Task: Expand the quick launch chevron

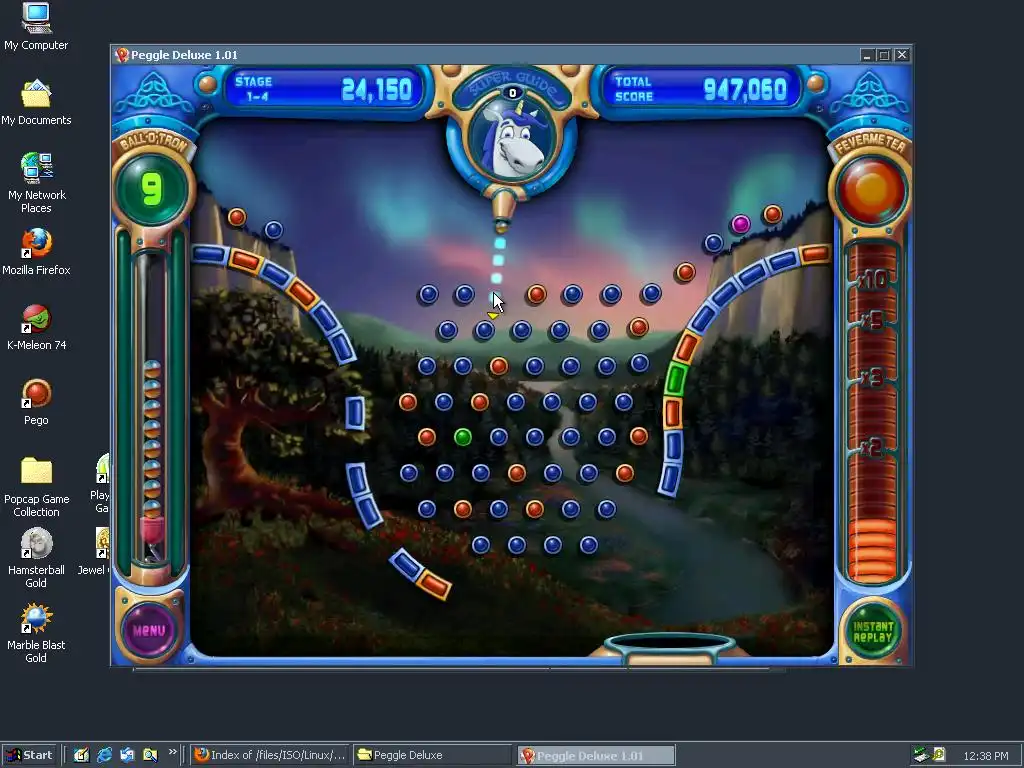Action: [x=172, y=752]
